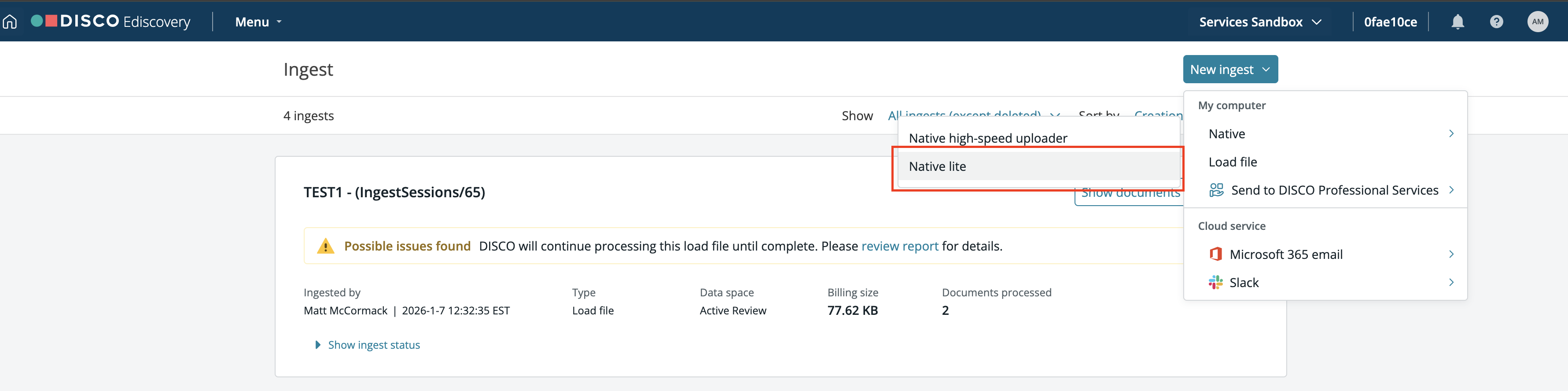Click the DISCO Professional Services people icon
1568x391 pixels.
tap(1216, 190)
